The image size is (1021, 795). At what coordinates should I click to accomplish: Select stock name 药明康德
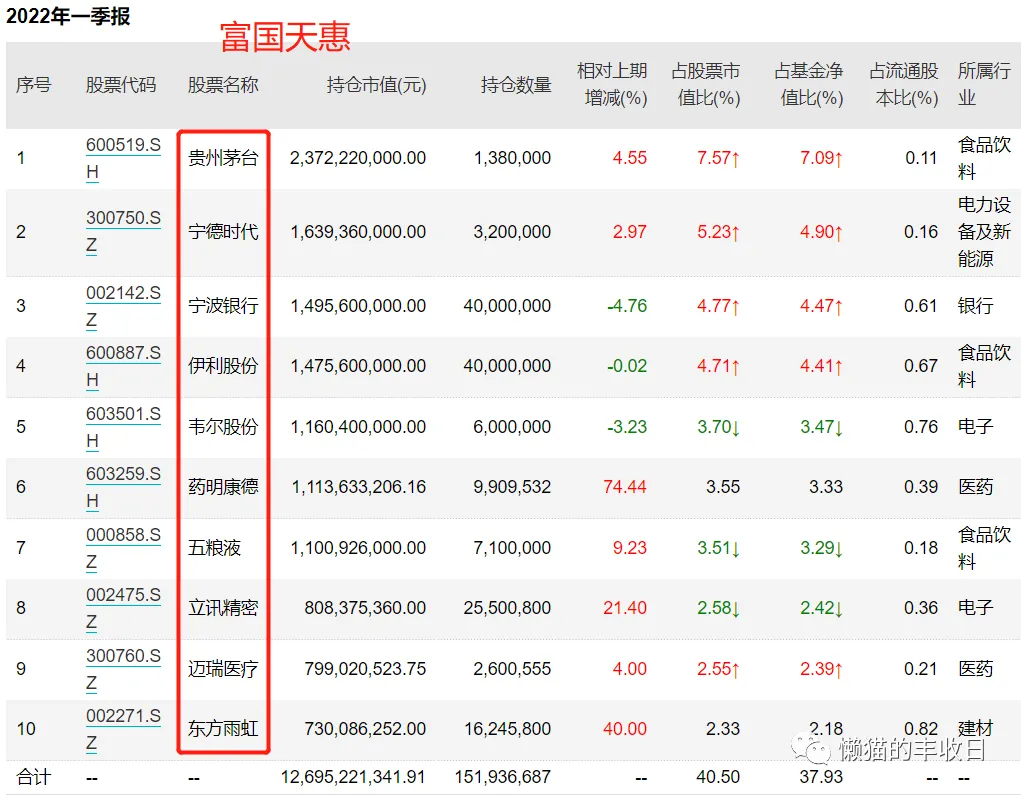point(223,487)
